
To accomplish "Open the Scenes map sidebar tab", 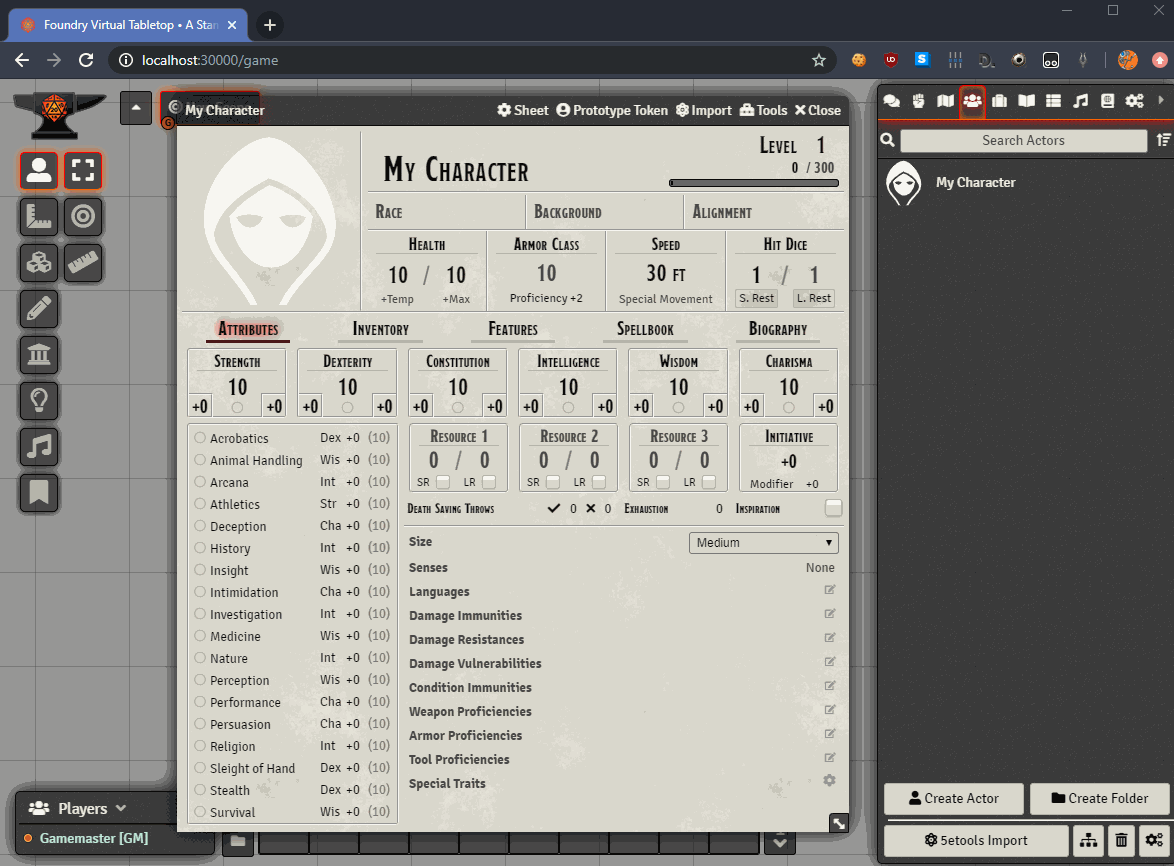I will coord(945,101).
